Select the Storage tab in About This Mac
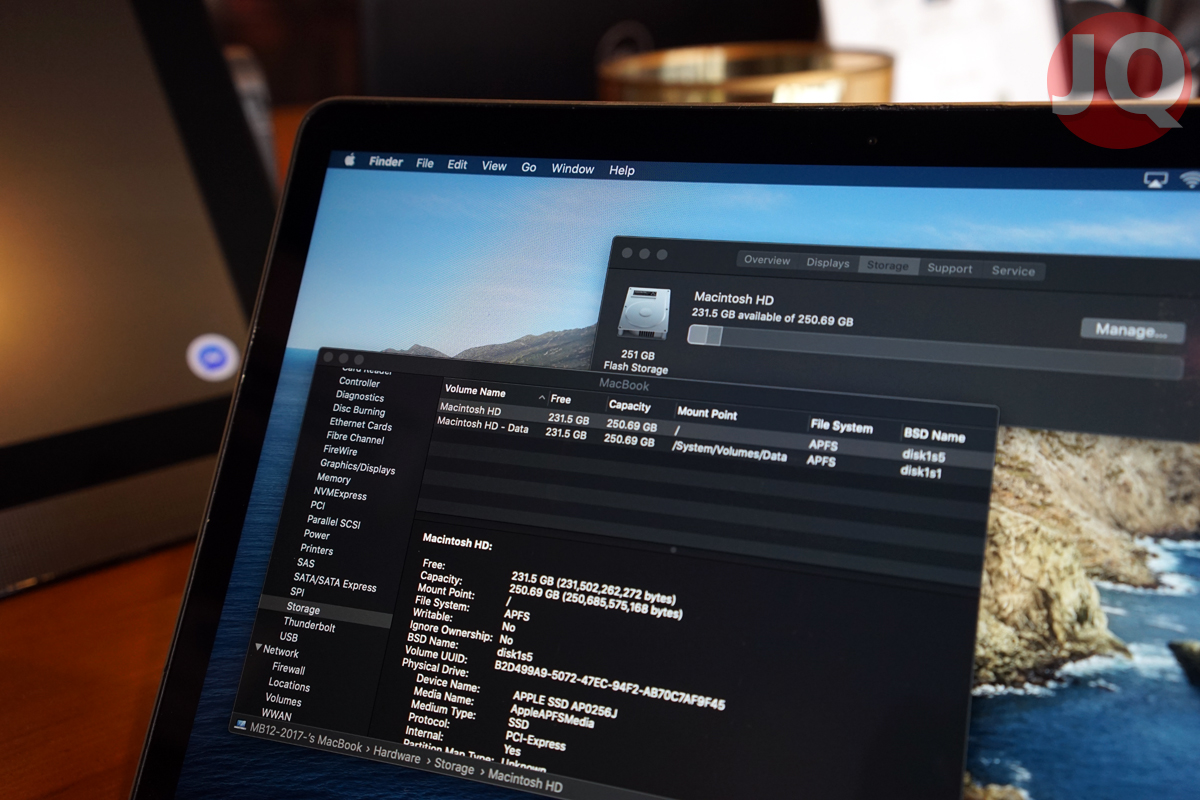Image resolution: width=1200 pixels, height=800 pixels. click(887, 266)
